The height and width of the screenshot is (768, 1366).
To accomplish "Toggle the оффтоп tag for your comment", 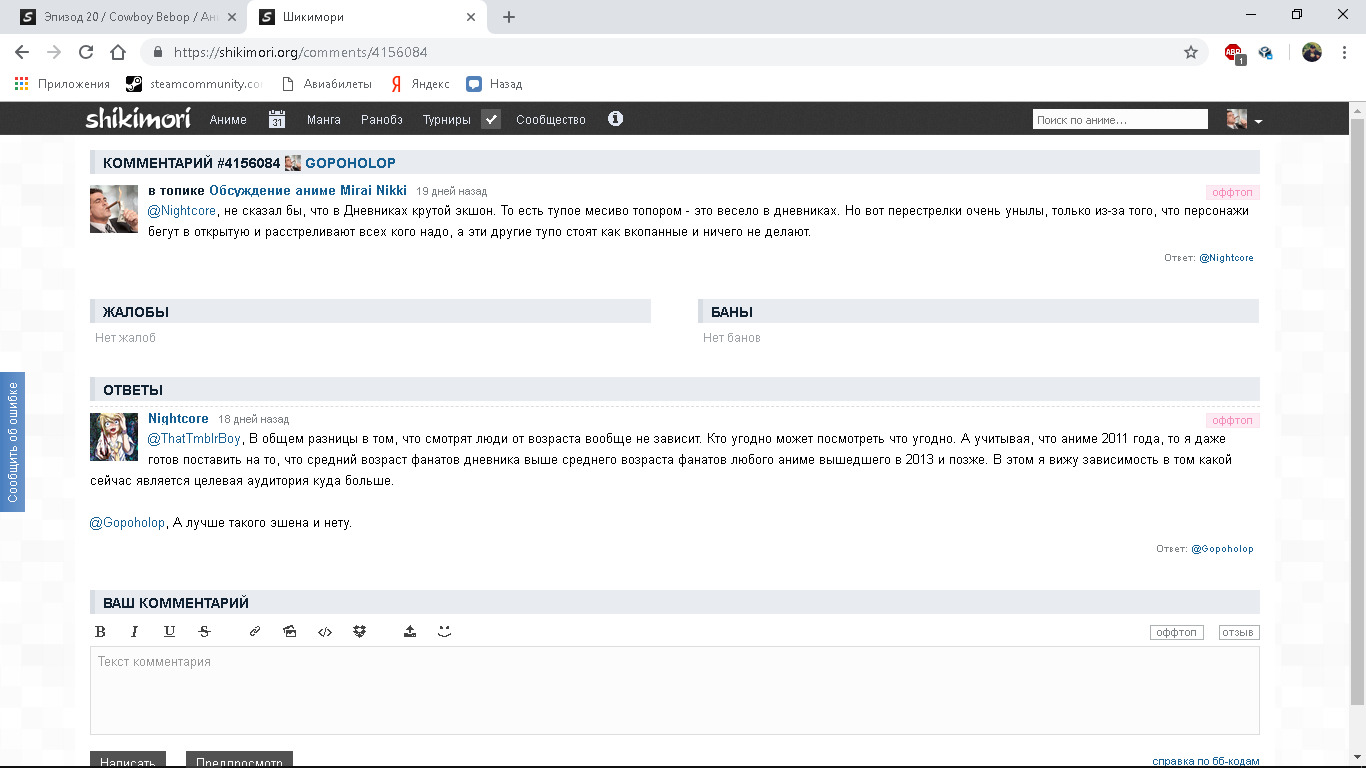I will click(x=1176, y=632).
